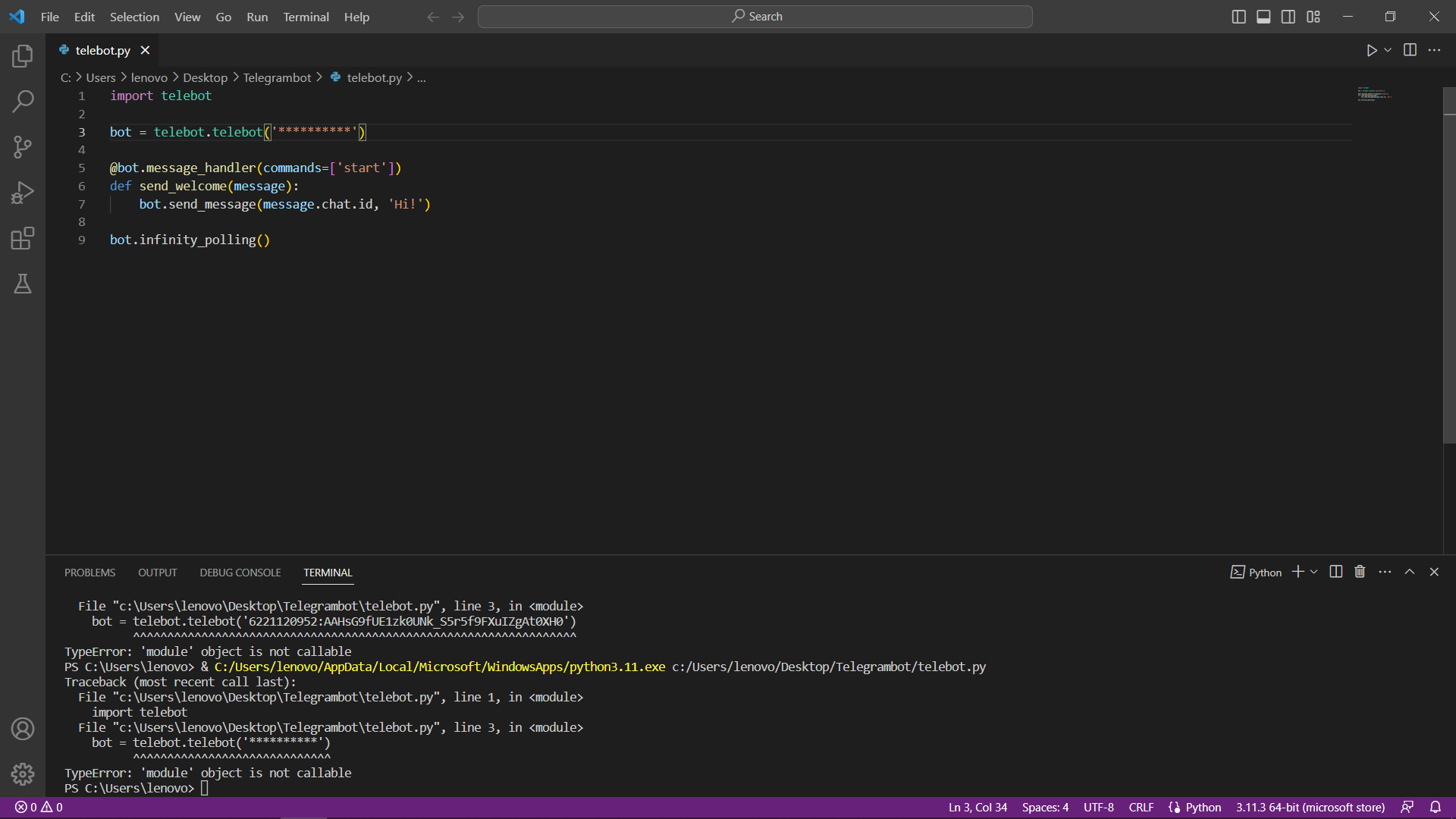Click the Run Python File play button
Viewport: 1456px width, 819px height.
pos(1371,50)
